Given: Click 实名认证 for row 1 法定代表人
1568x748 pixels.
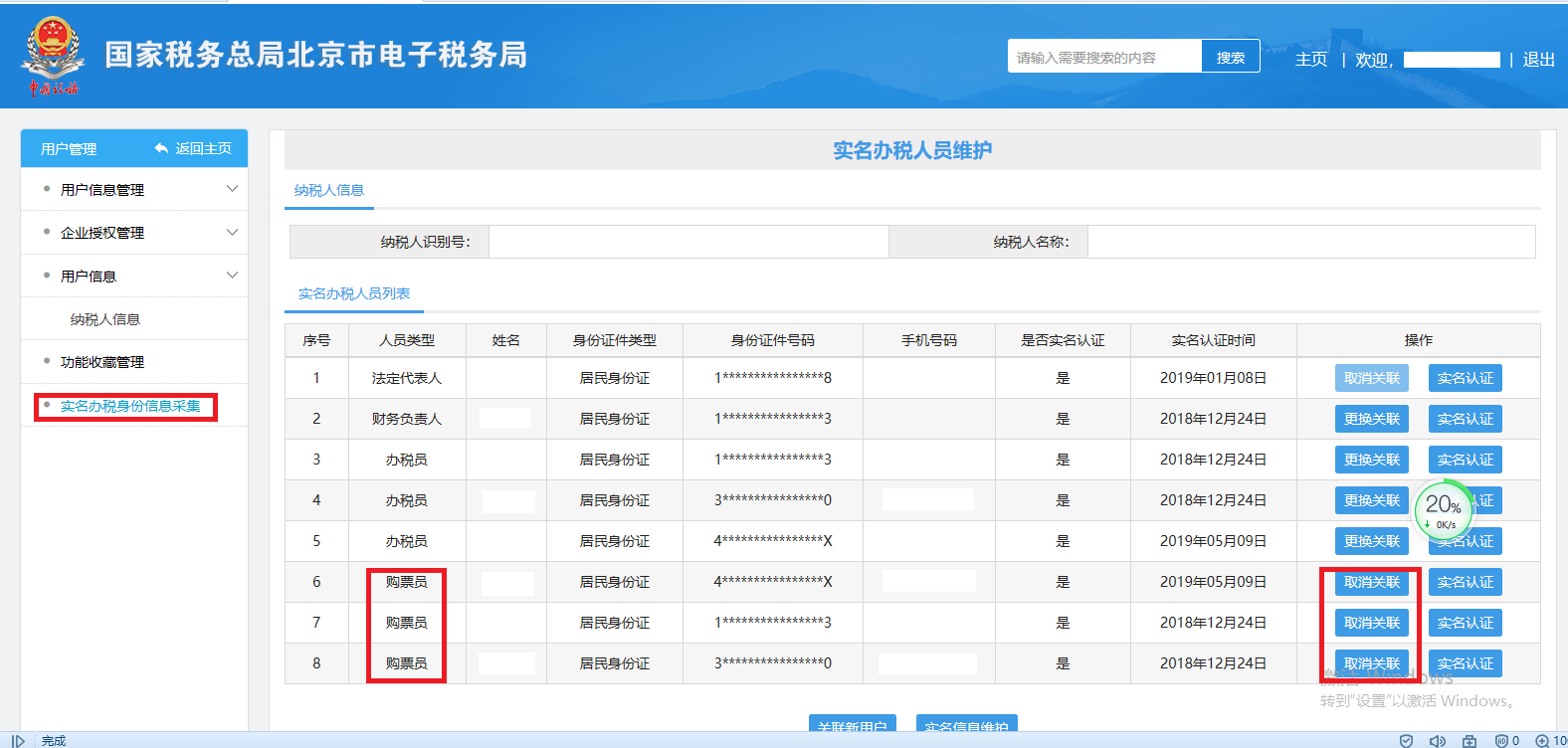Looking at the screenshot, I should point(1465,378).
